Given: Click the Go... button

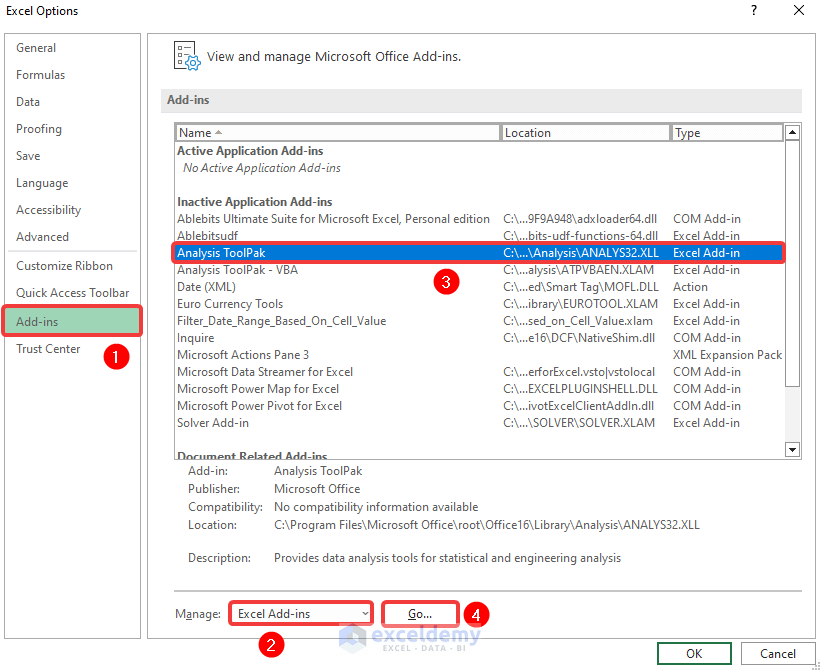Looking at the screenshot, I should pos(420,614).
